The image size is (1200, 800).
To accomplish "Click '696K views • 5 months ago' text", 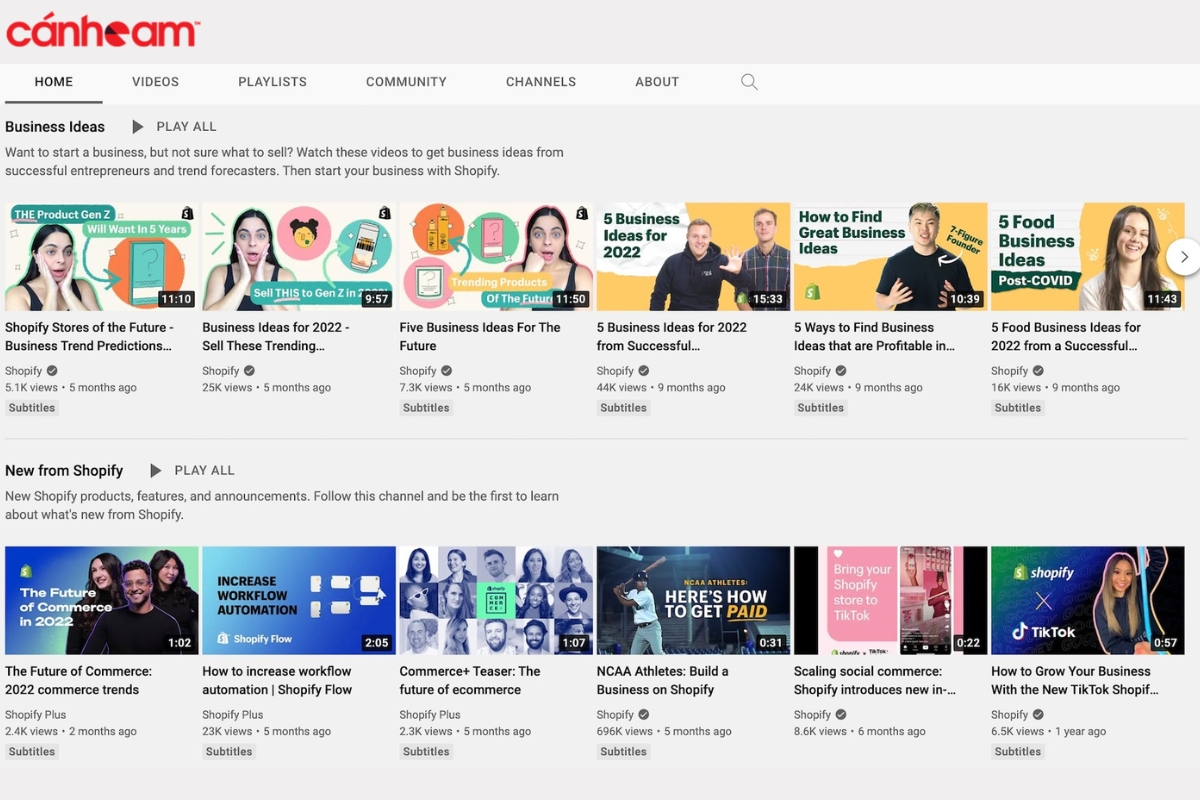I will coord(664,732).
